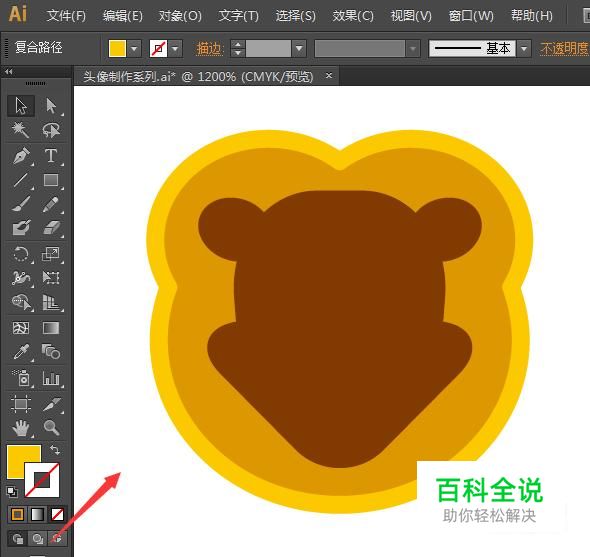Viewport: 590px width, 557px height.
Task: Select the Blob Brush tool
Action: pos(21,228)
